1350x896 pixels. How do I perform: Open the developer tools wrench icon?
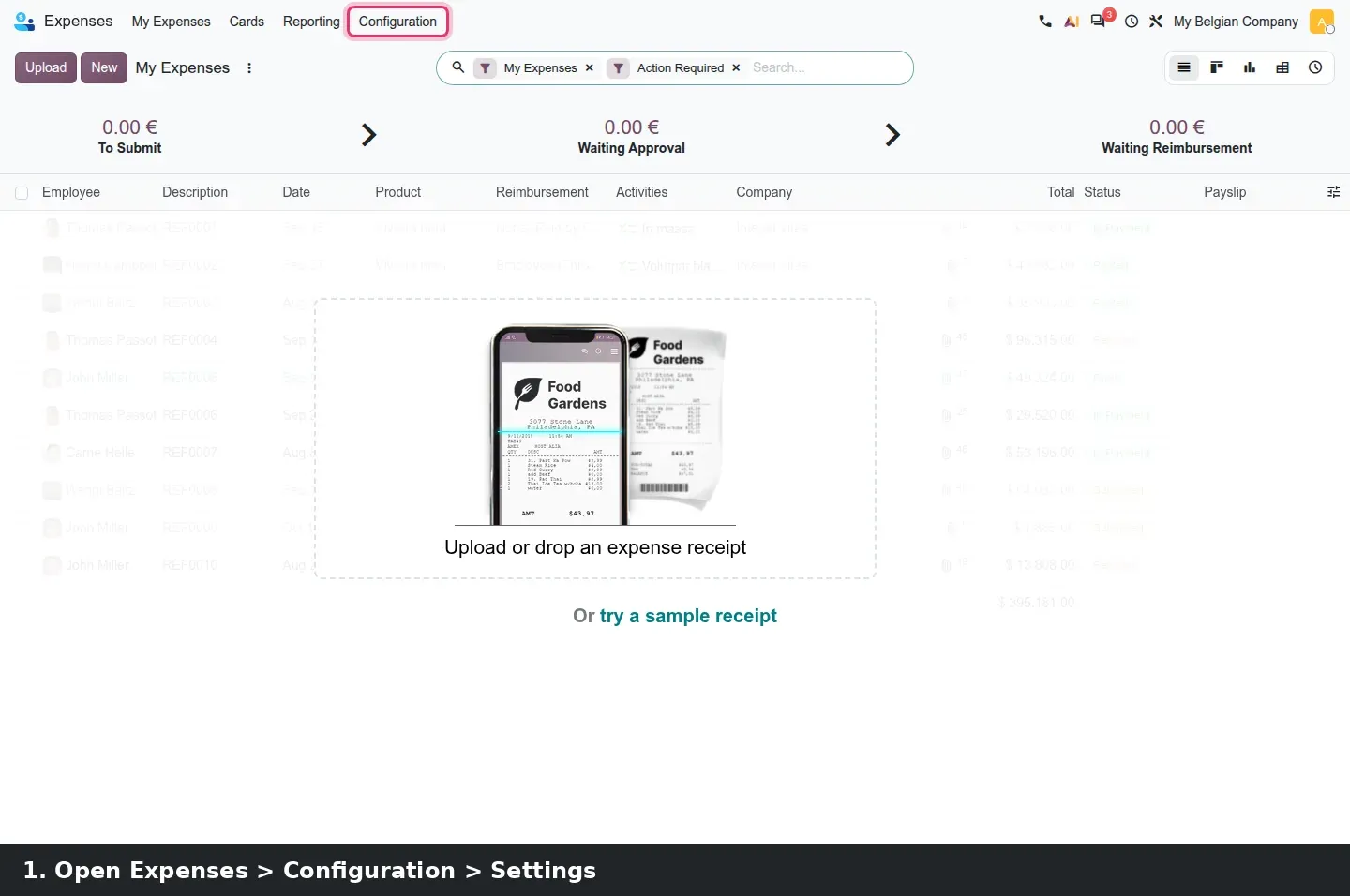[x=1156, y=21]
